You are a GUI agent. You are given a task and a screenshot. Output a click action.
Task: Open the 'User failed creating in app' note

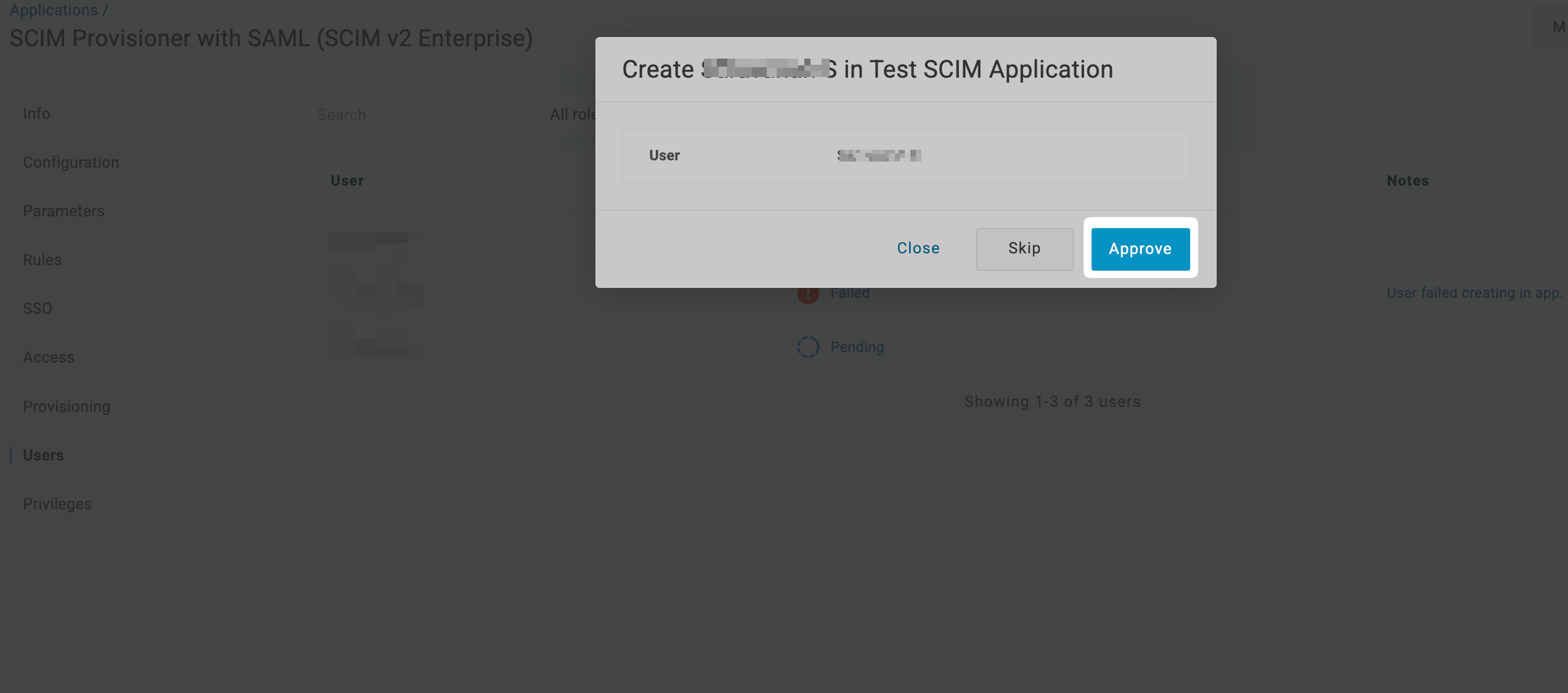(x=1474, y=293)
